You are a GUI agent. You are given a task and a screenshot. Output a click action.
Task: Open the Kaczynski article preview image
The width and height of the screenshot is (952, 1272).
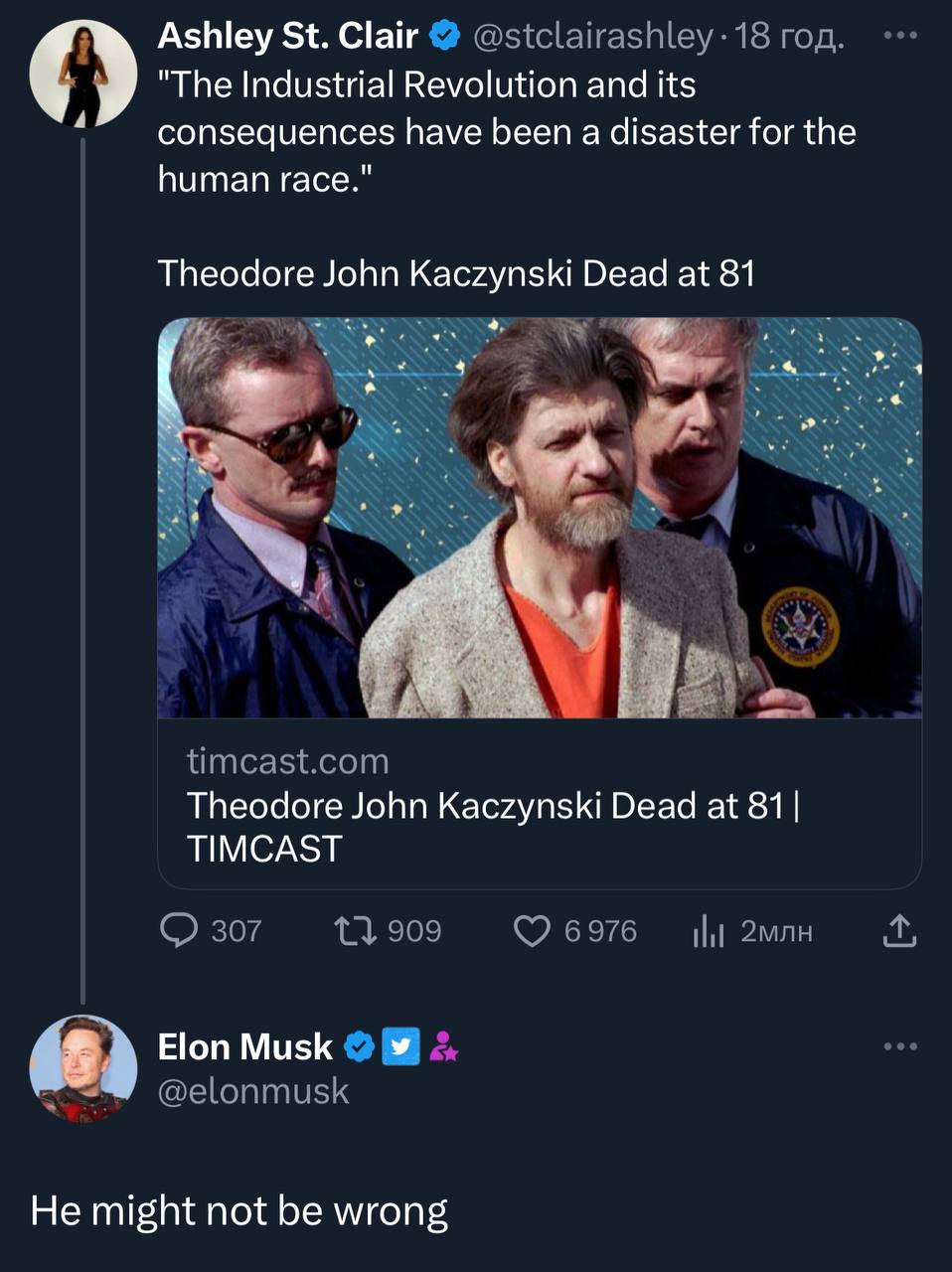pos(540,517)
